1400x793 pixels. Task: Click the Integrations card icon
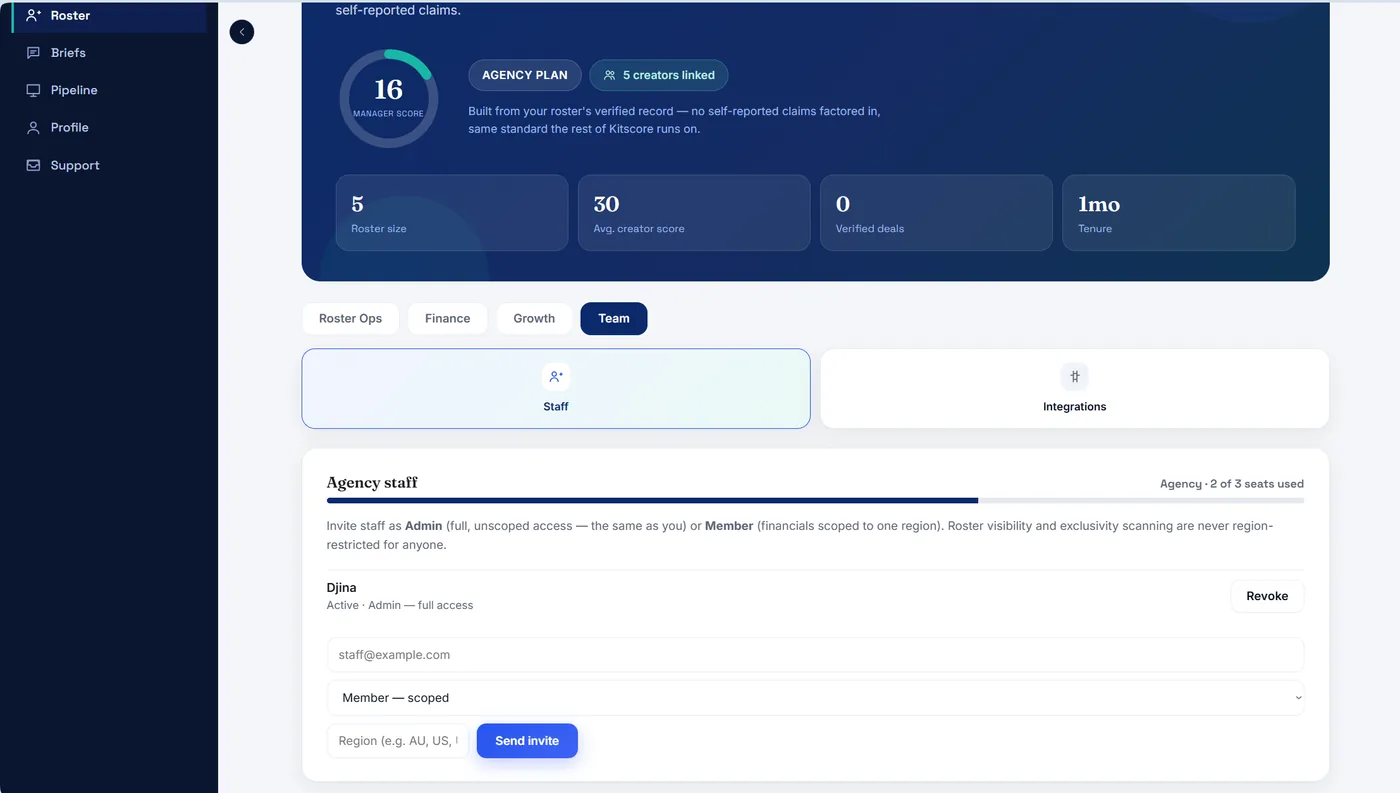(1075, 377)
